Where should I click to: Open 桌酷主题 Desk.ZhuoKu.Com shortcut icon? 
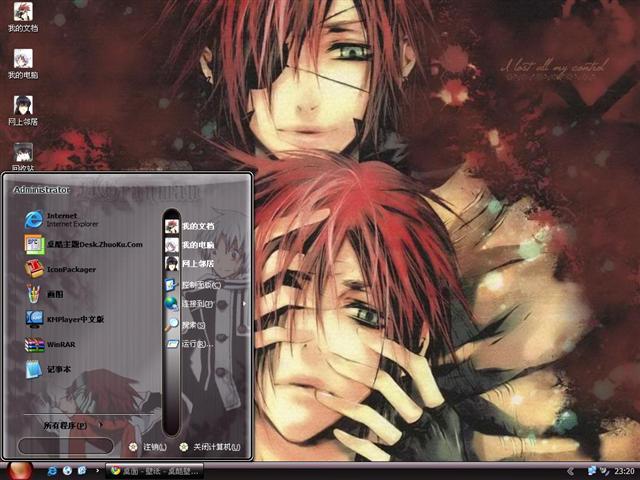34,244
